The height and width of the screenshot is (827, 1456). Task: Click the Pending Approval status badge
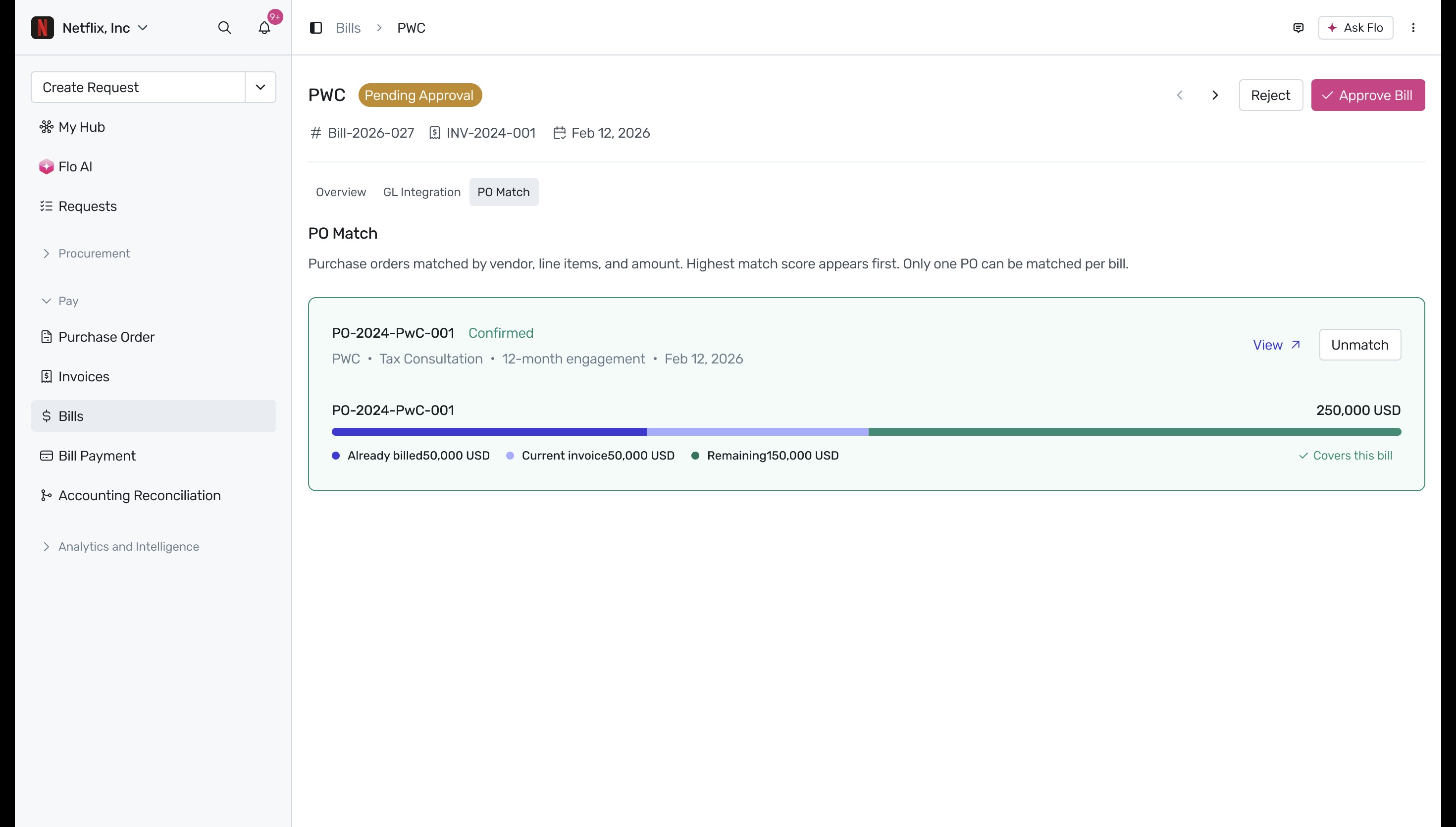pyautogui.click(x=419, y=96)
